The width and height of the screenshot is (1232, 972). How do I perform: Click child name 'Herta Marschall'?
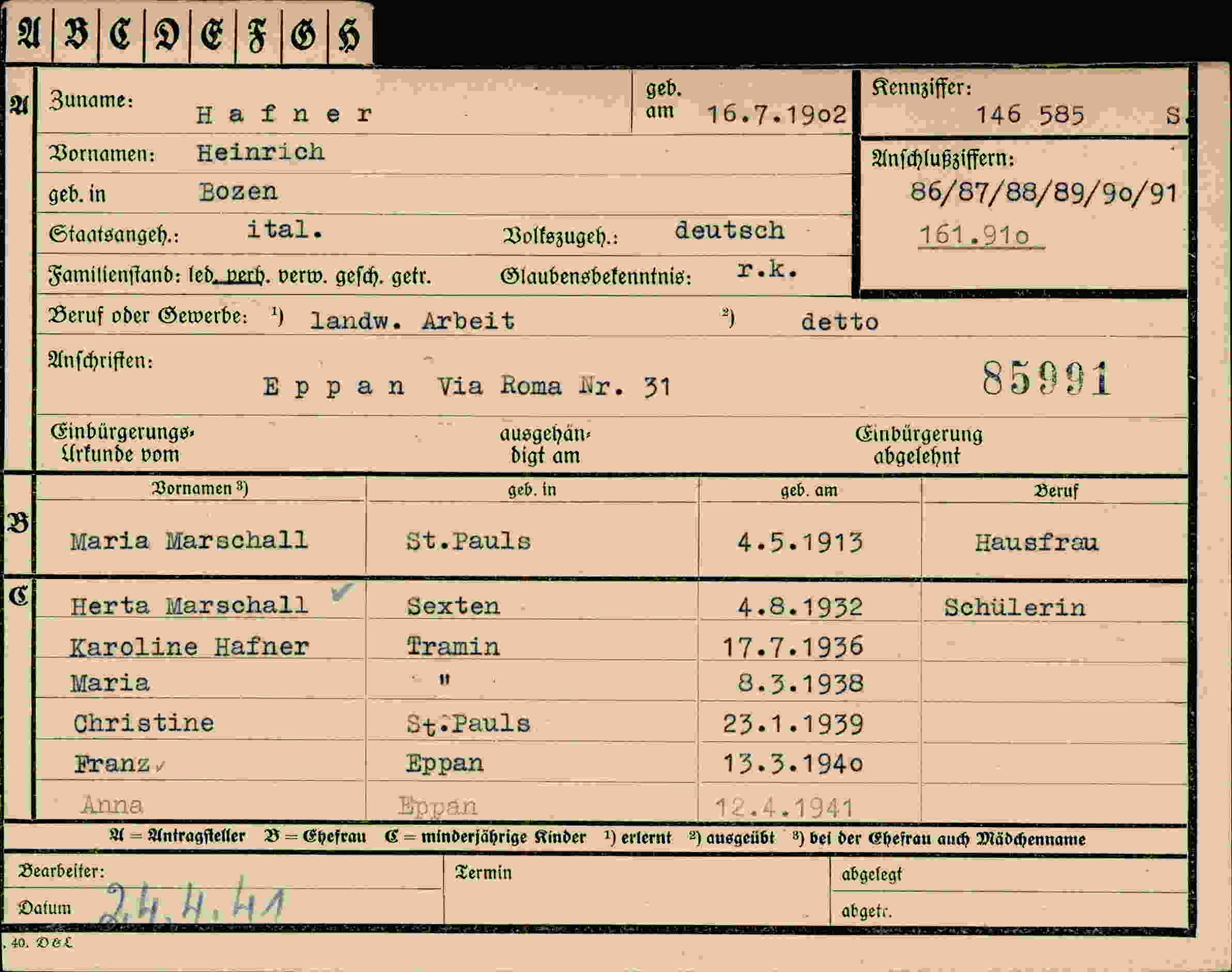coord(189,605)
